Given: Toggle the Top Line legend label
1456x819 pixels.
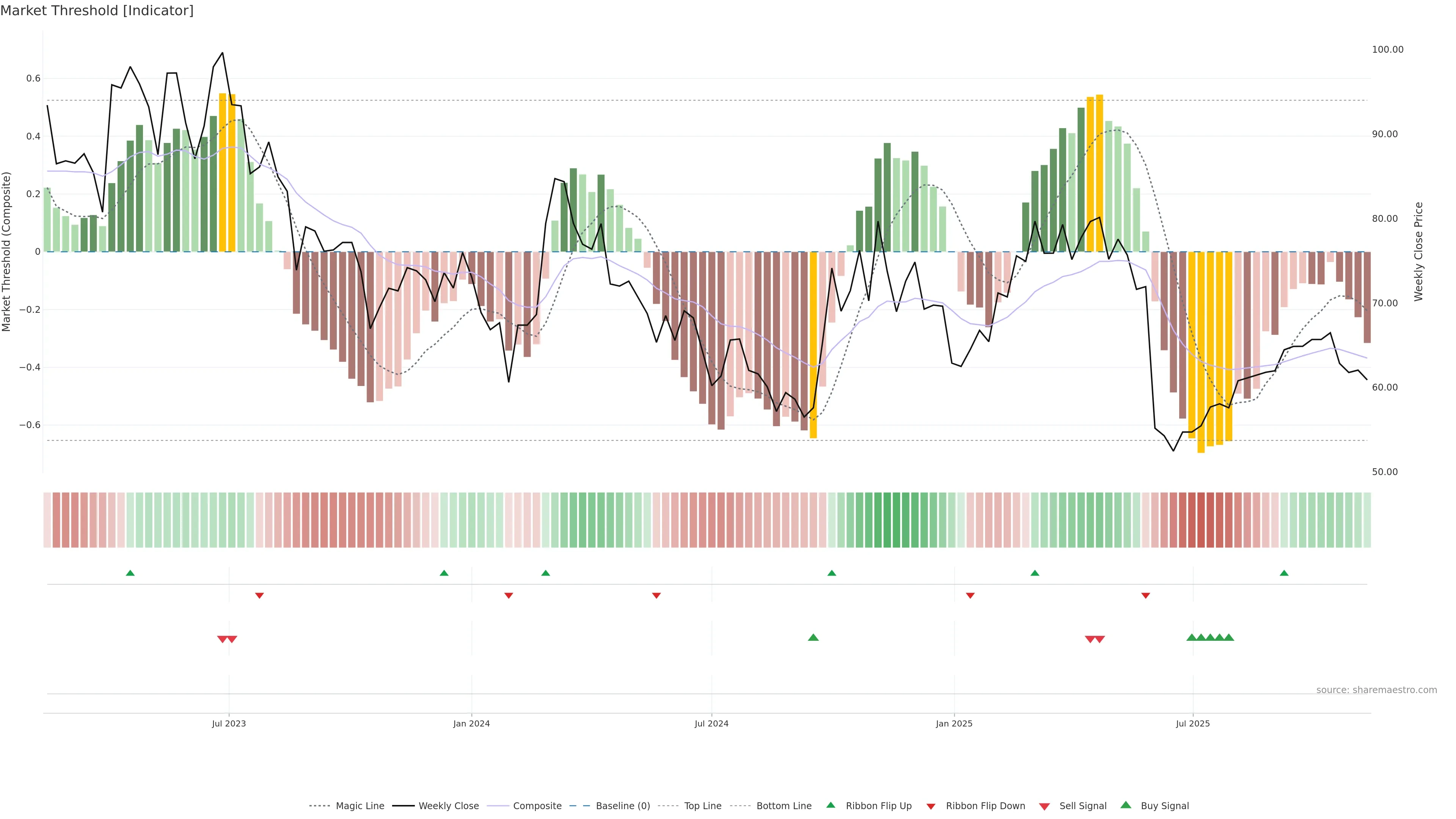Looking at the screenshot, I should point(703,806).
